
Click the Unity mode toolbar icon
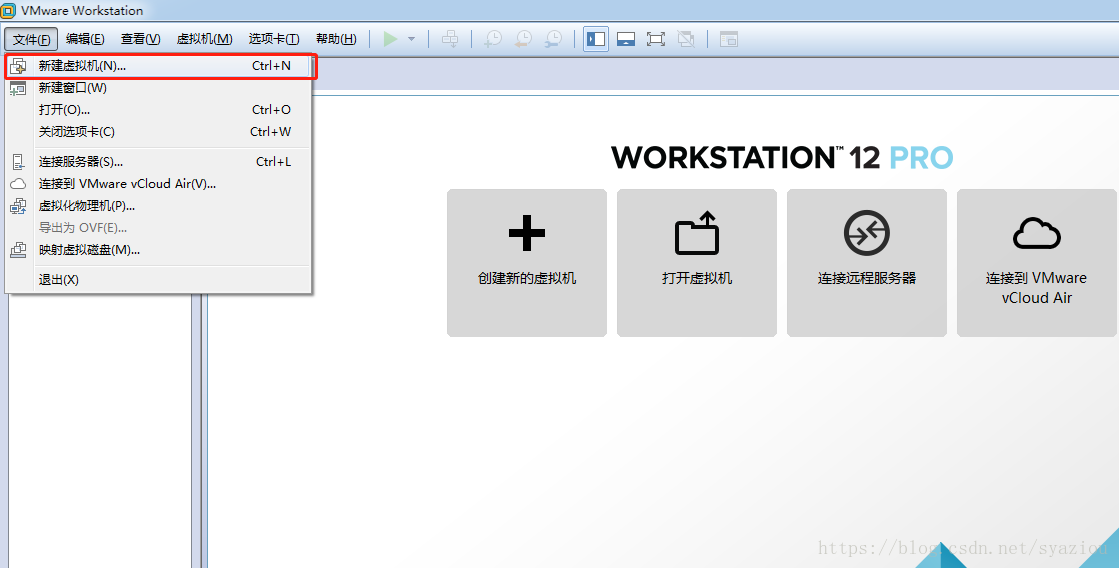pos(686,39)
